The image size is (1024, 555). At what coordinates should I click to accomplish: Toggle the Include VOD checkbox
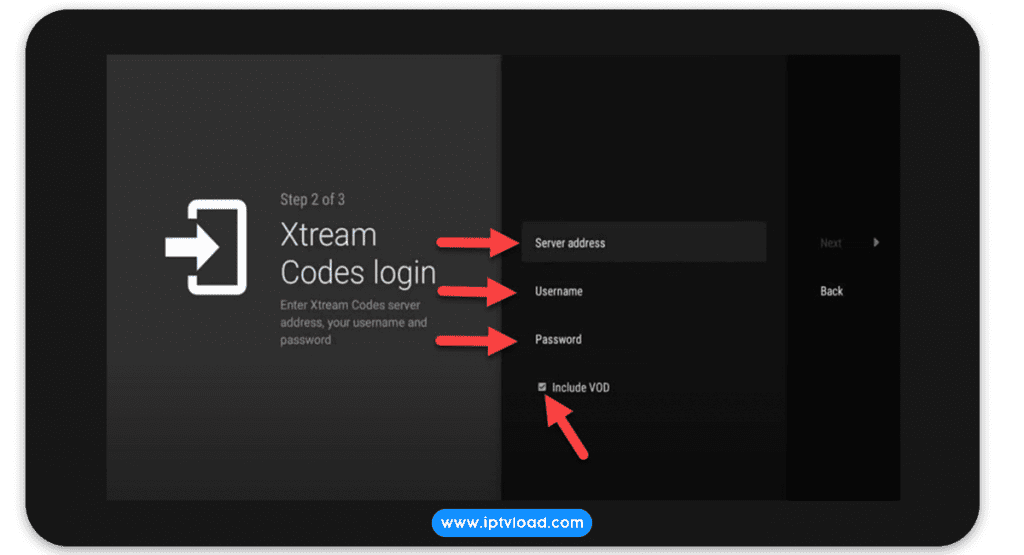542,387
